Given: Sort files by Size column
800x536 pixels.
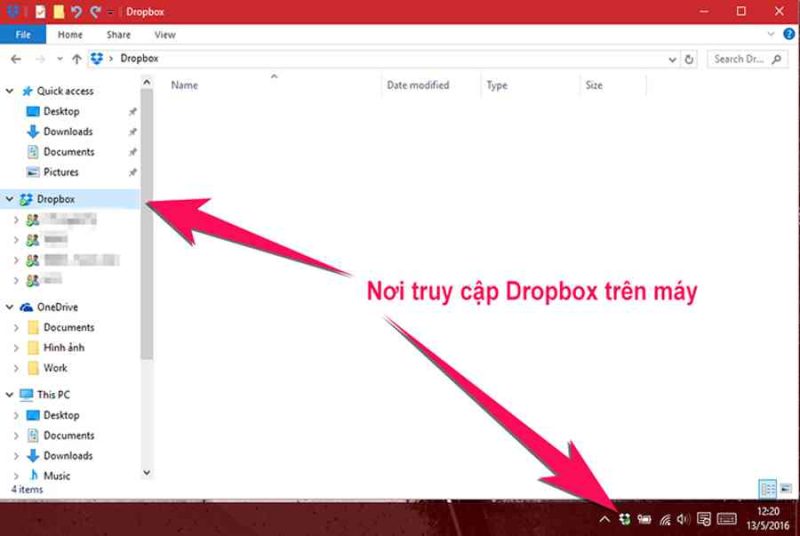Looking at the screenshot, I should click(594, 85).
